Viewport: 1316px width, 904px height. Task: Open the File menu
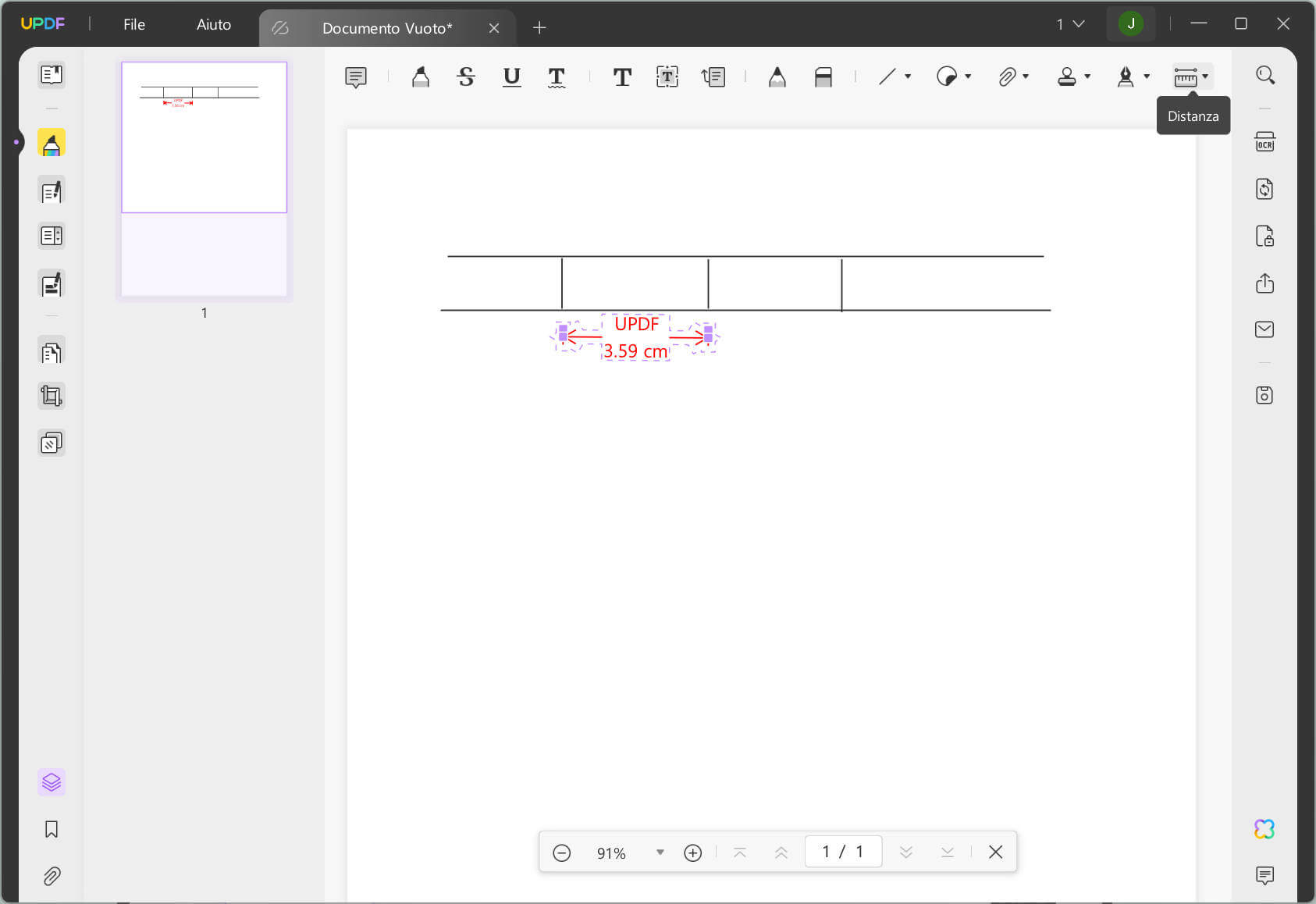coord(134,24)
